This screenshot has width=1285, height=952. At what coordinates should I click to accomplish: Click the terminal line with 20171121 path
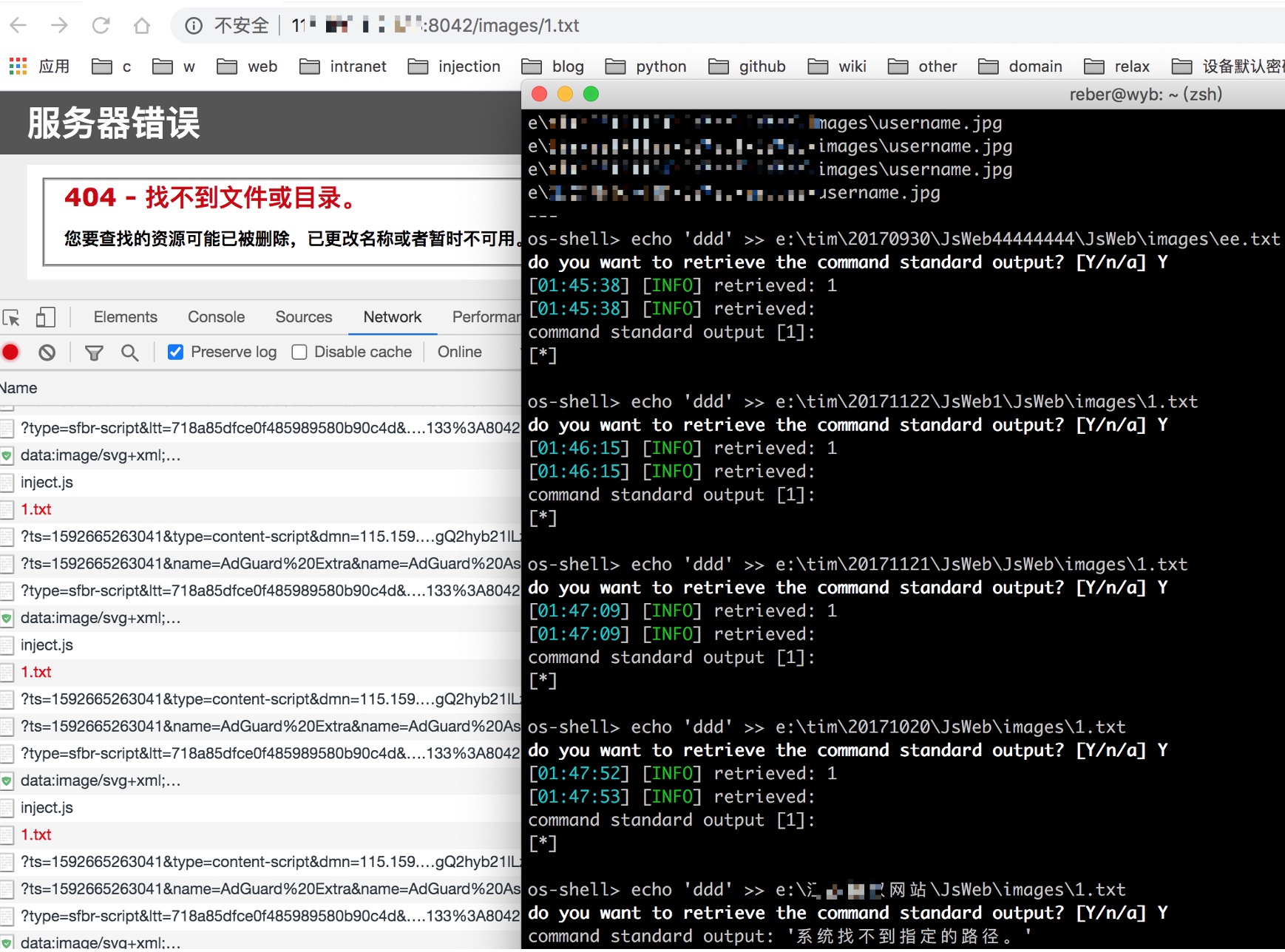pos(857,565)
